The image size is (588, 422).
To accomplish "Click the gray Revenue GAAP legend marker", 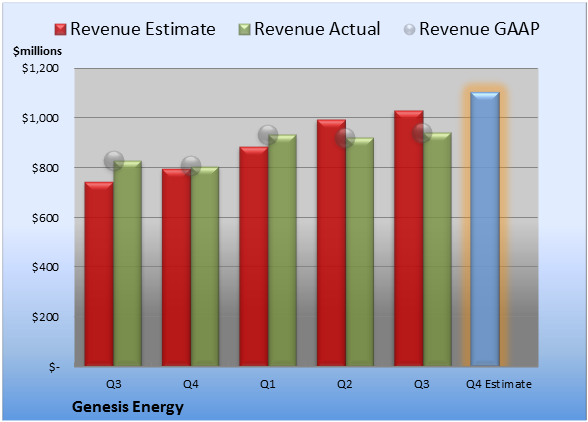I will (410, 30).
